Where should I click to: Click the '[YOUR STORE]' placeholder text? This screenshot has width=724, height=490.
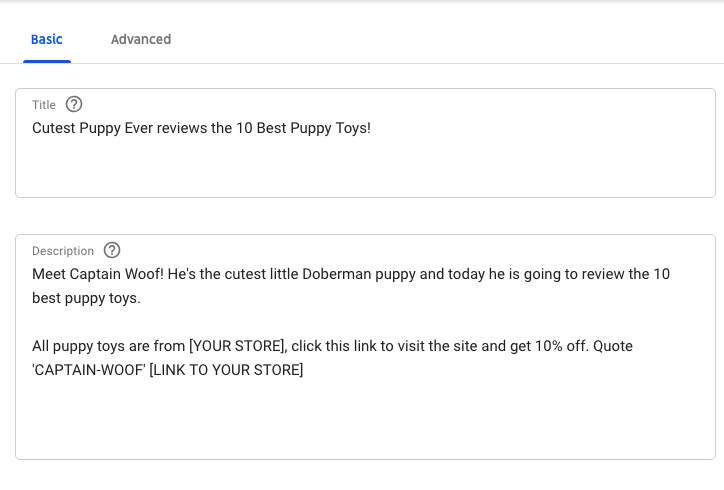237,346
